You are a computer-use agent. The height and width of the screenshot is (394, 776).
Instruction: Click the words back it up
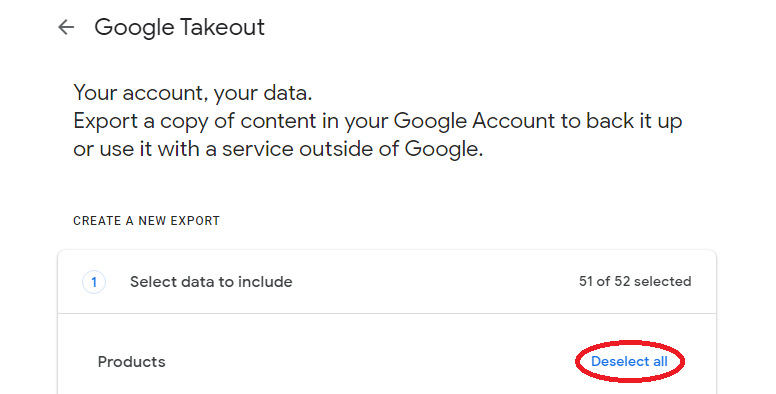tap(634, 121)
